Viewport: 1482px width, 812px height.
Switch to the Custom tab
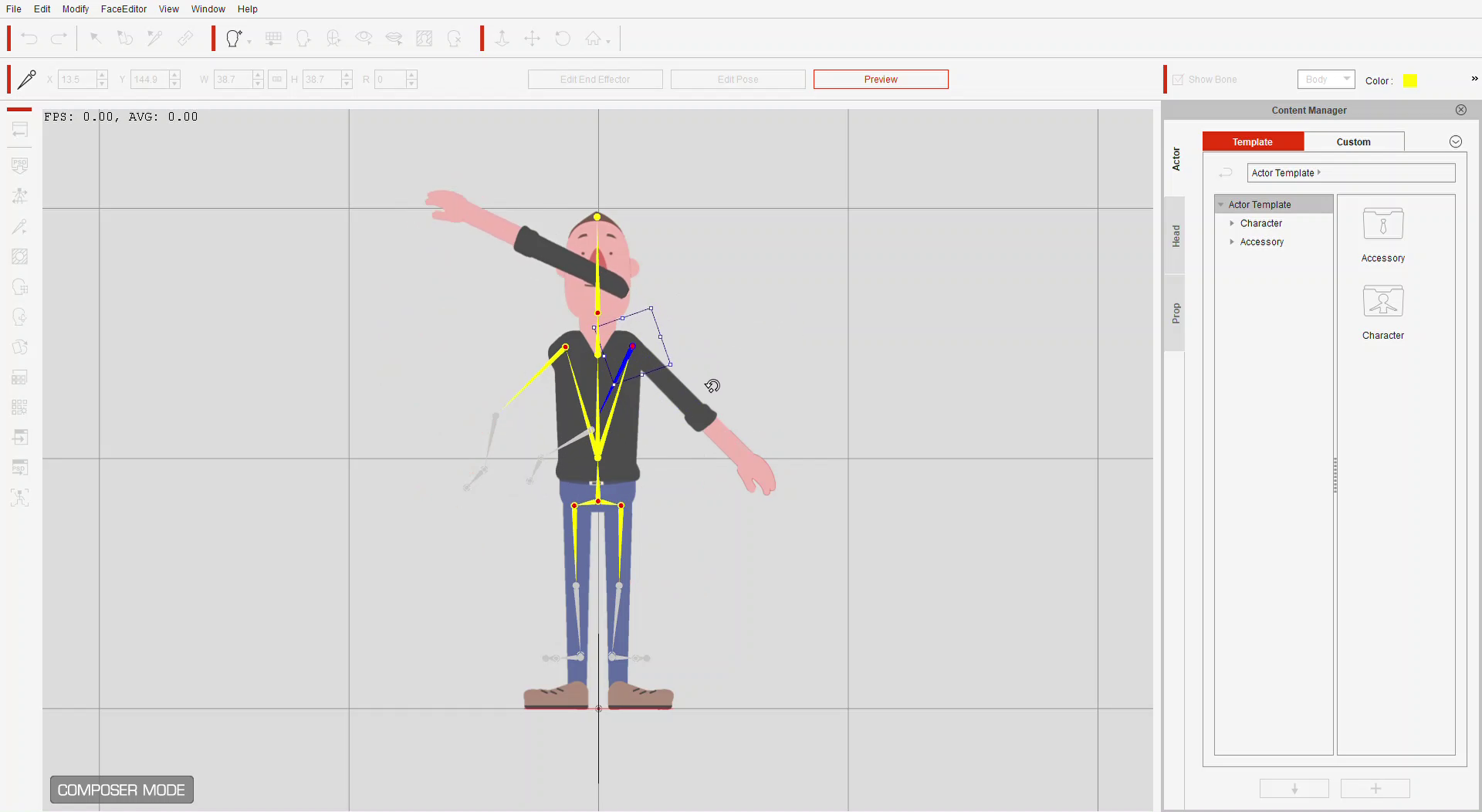click(x=1354, y=141)
